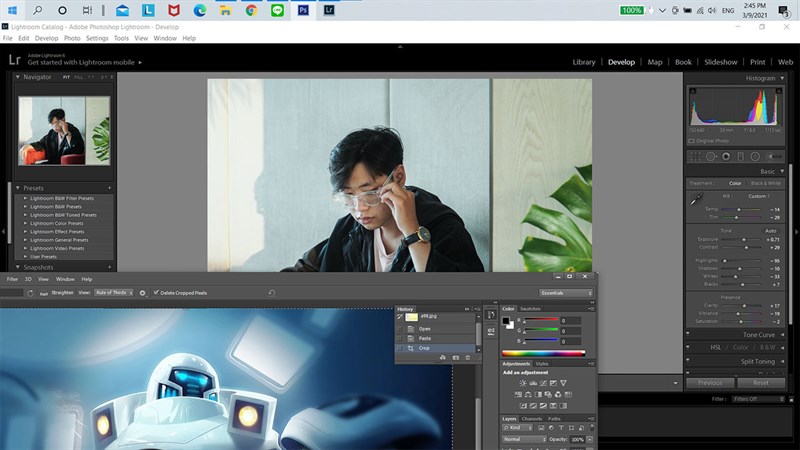Expand Lightroom B&W Filter Presets folder
The width and height of the screenshot is (800, 450).
25,198
